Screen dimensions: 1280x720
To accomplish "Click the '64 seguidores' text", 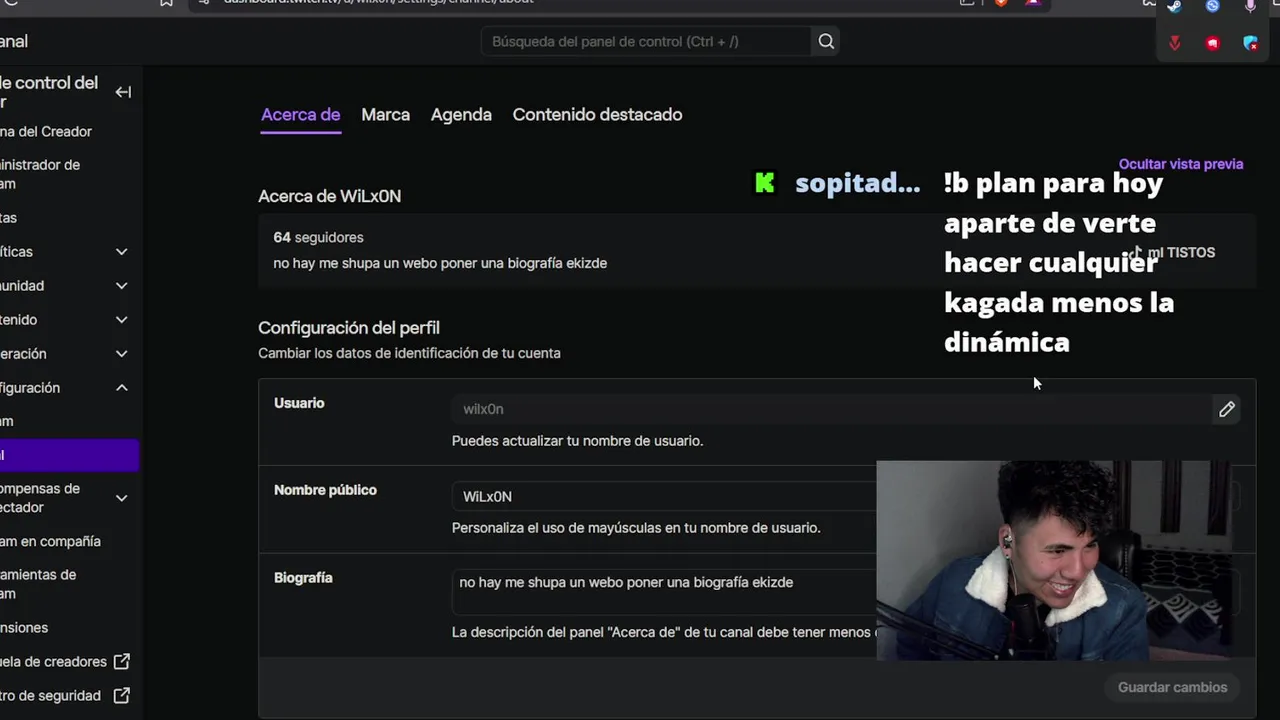I will click(x=318, y=238).
